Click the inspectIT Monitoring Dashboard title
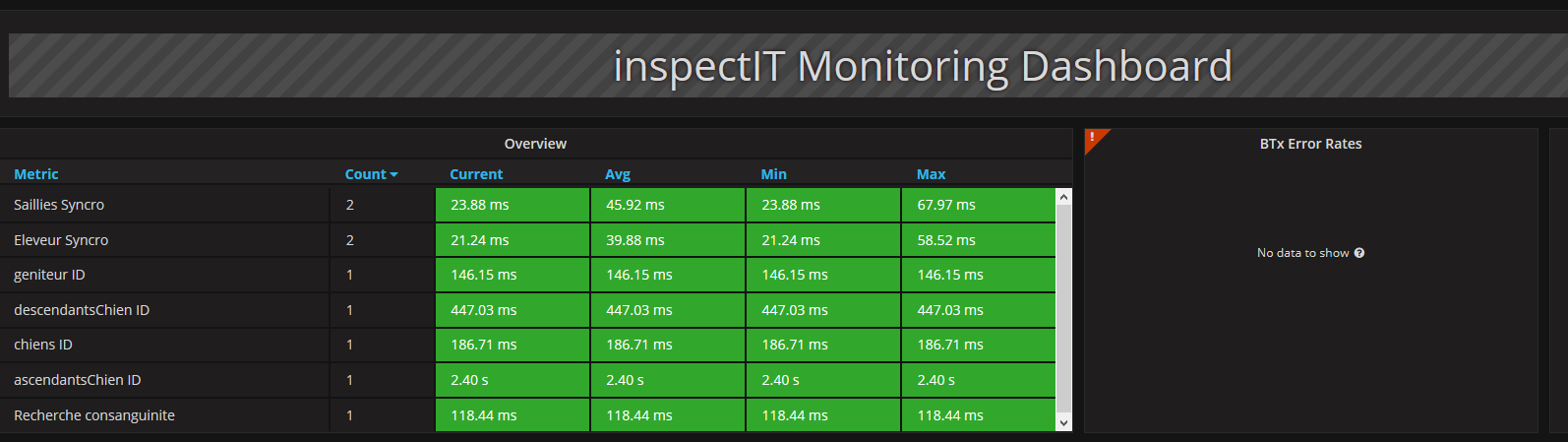1568x442 pixels. click(923, 67)
